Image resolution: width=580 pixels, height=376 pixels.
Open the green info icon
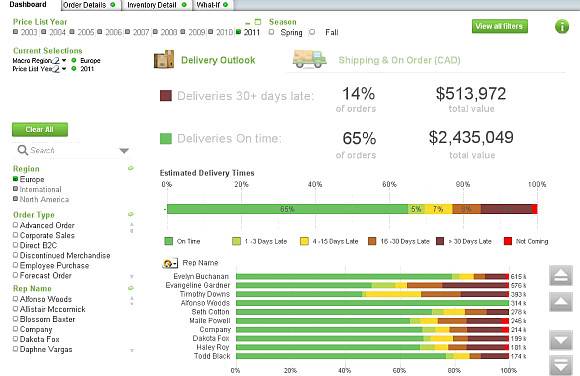tap(562, 27)
